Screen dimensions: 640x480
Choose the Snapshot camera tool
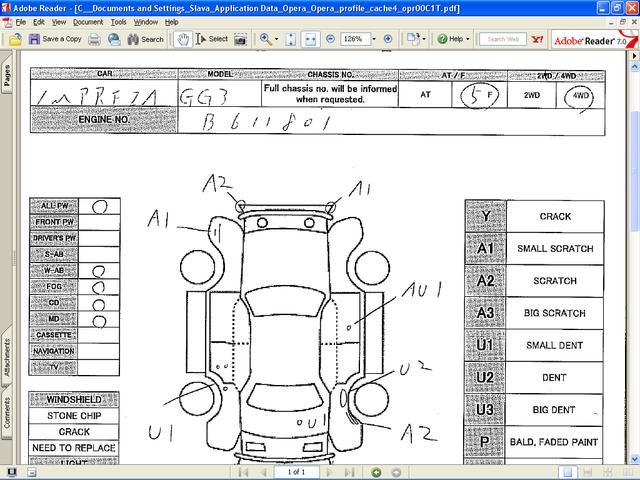[x=240, y=39]
